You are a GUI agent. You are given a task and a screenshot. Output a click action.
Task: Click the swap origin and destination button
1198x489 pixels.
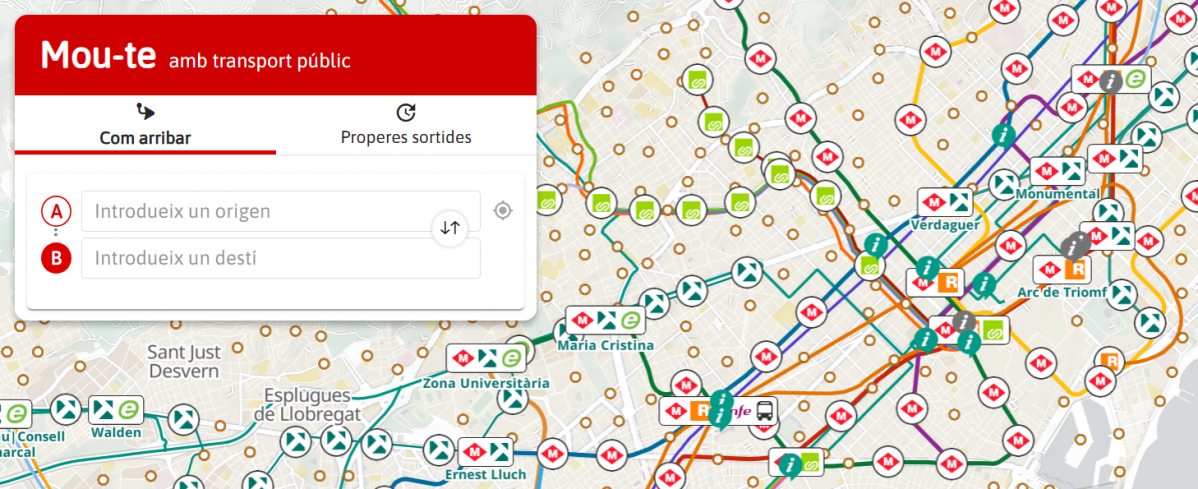click(450, 228)
